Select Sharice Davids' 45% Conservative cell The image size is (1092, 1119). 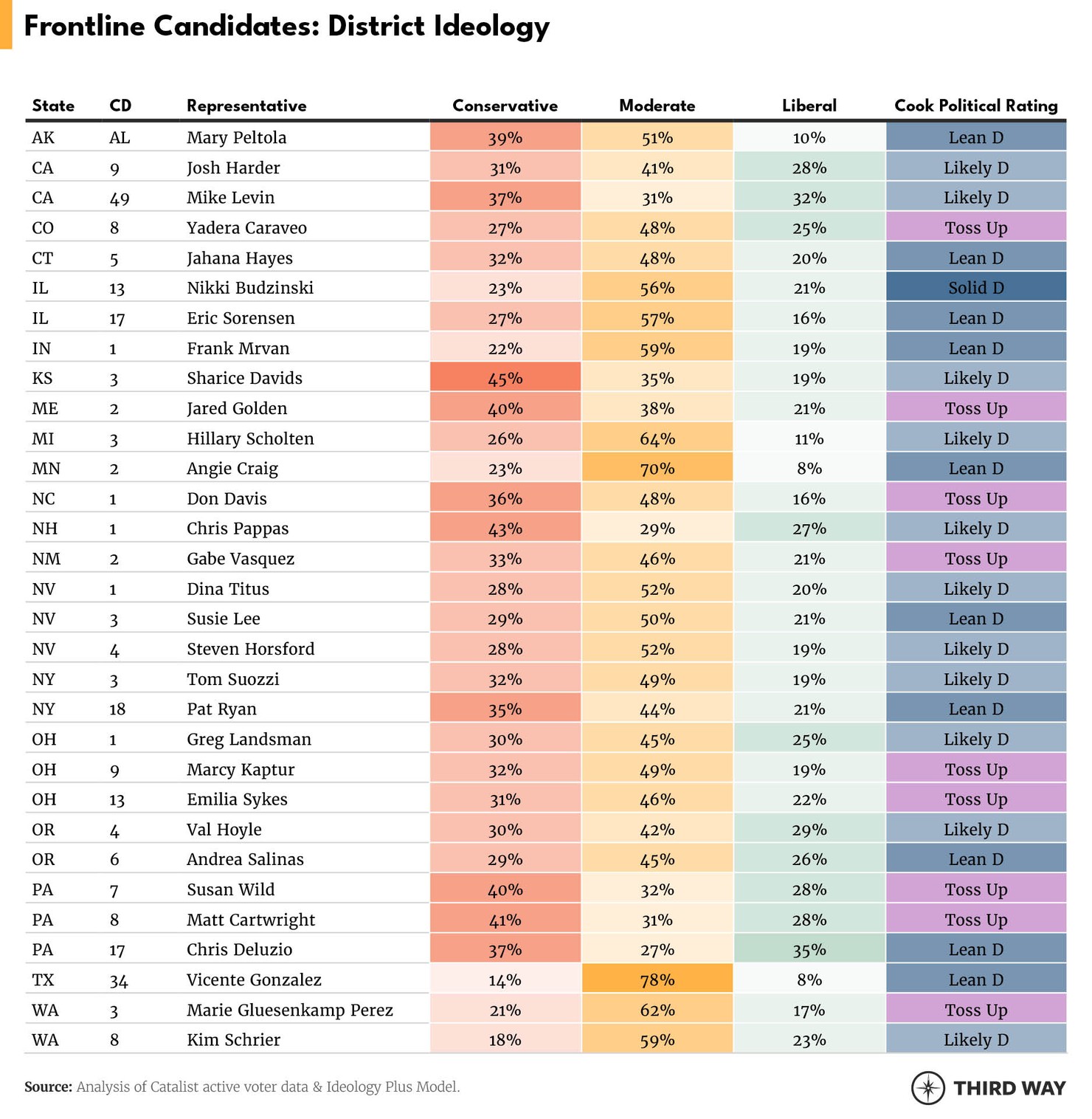[505, 378]
